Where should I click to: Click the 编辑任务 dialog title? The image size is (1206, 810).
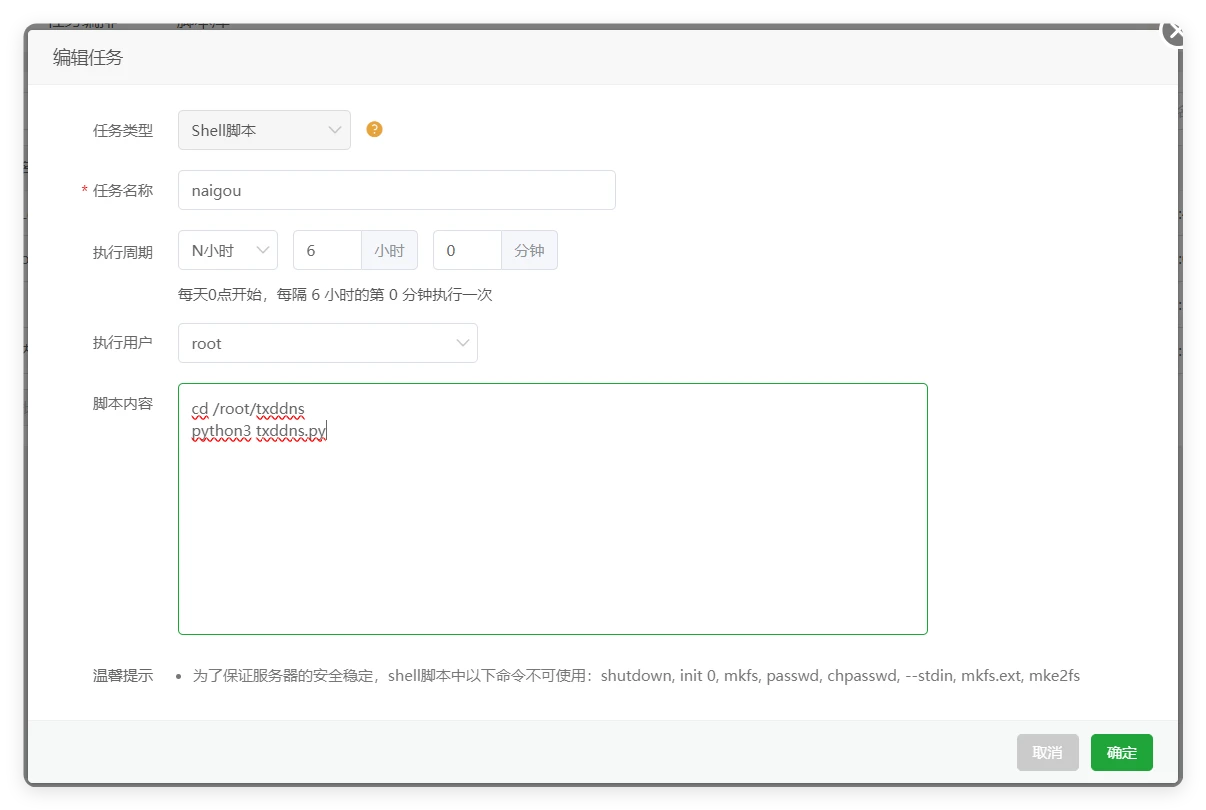point(88,57)
